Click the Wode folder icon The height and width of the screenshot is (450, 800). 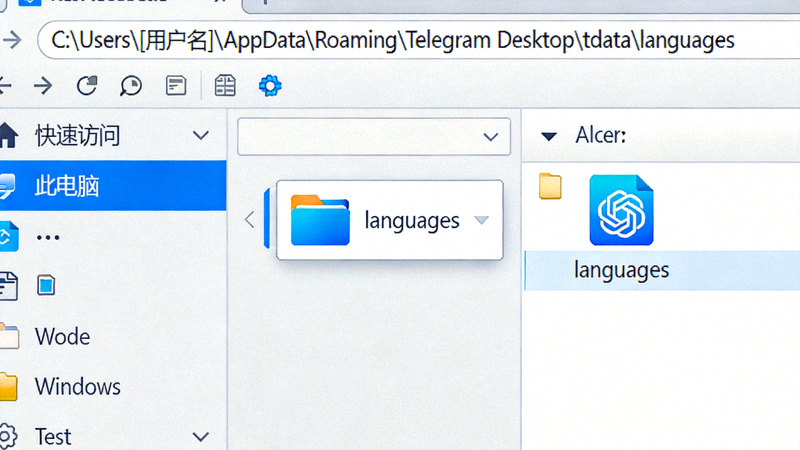coord(9,336)
